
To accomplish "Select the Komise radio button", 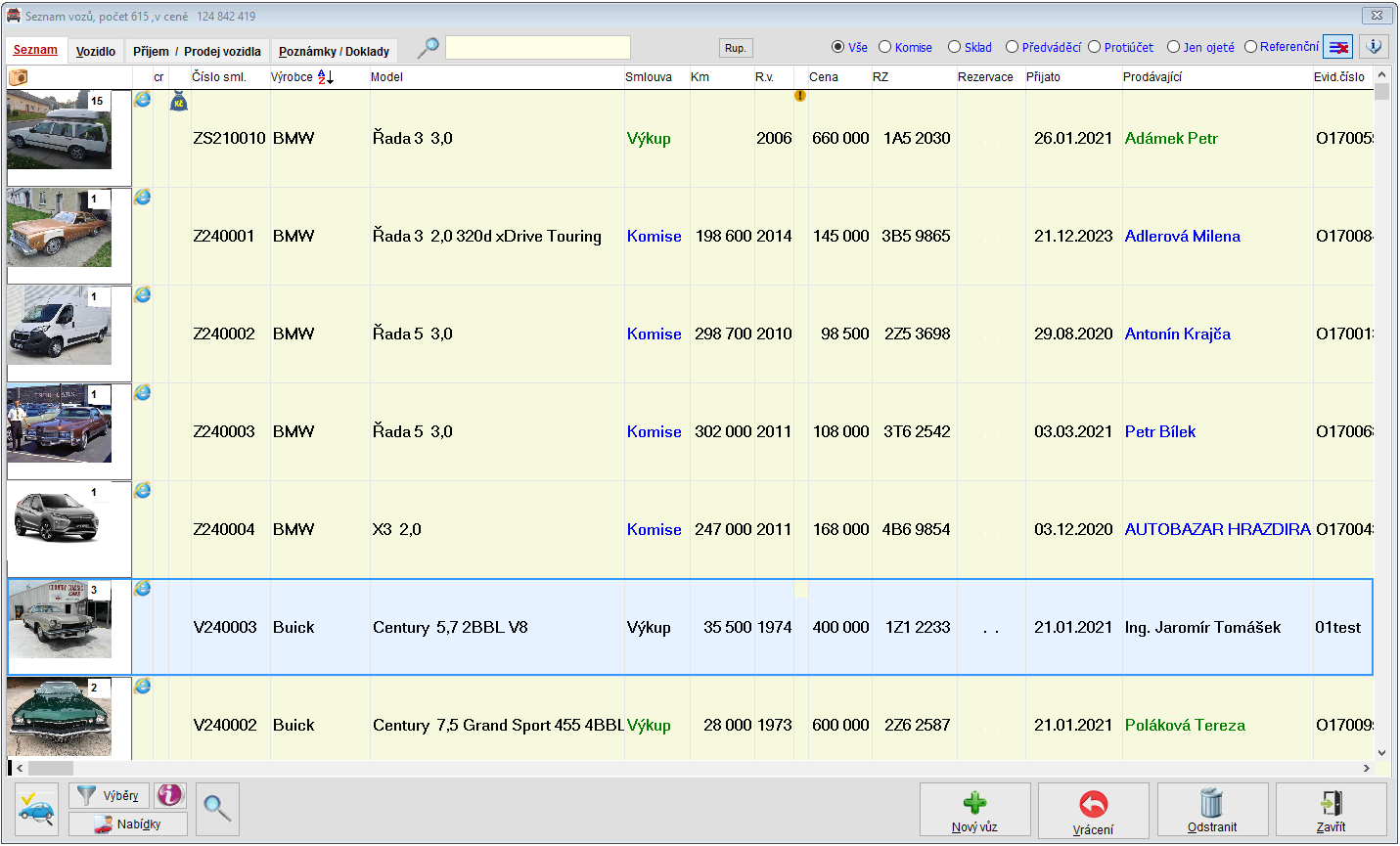I will coord(885,47).
